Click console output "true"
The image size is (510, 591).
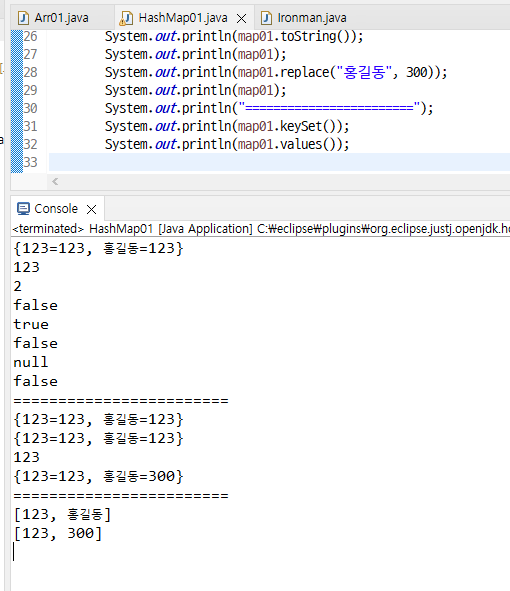point(31,325)
